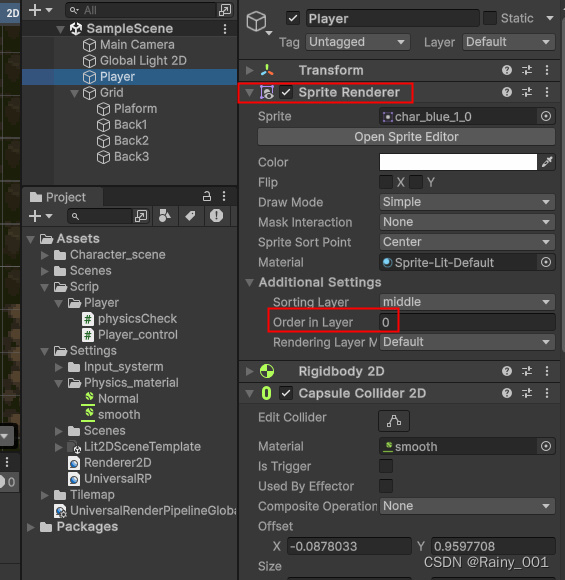565x580 pixels.
Task: Expand the Transform component foldout
Action: (x=249, y=70)
